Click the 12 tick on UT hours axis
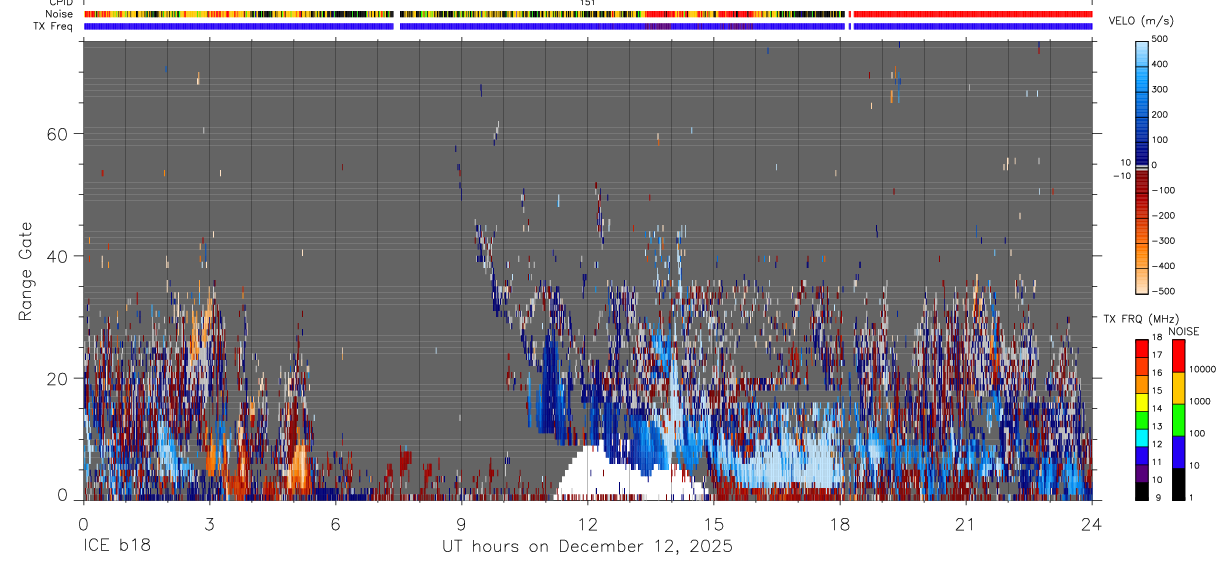The height and width of the screenshot is (567, 1228). click(x=588, y=523)
